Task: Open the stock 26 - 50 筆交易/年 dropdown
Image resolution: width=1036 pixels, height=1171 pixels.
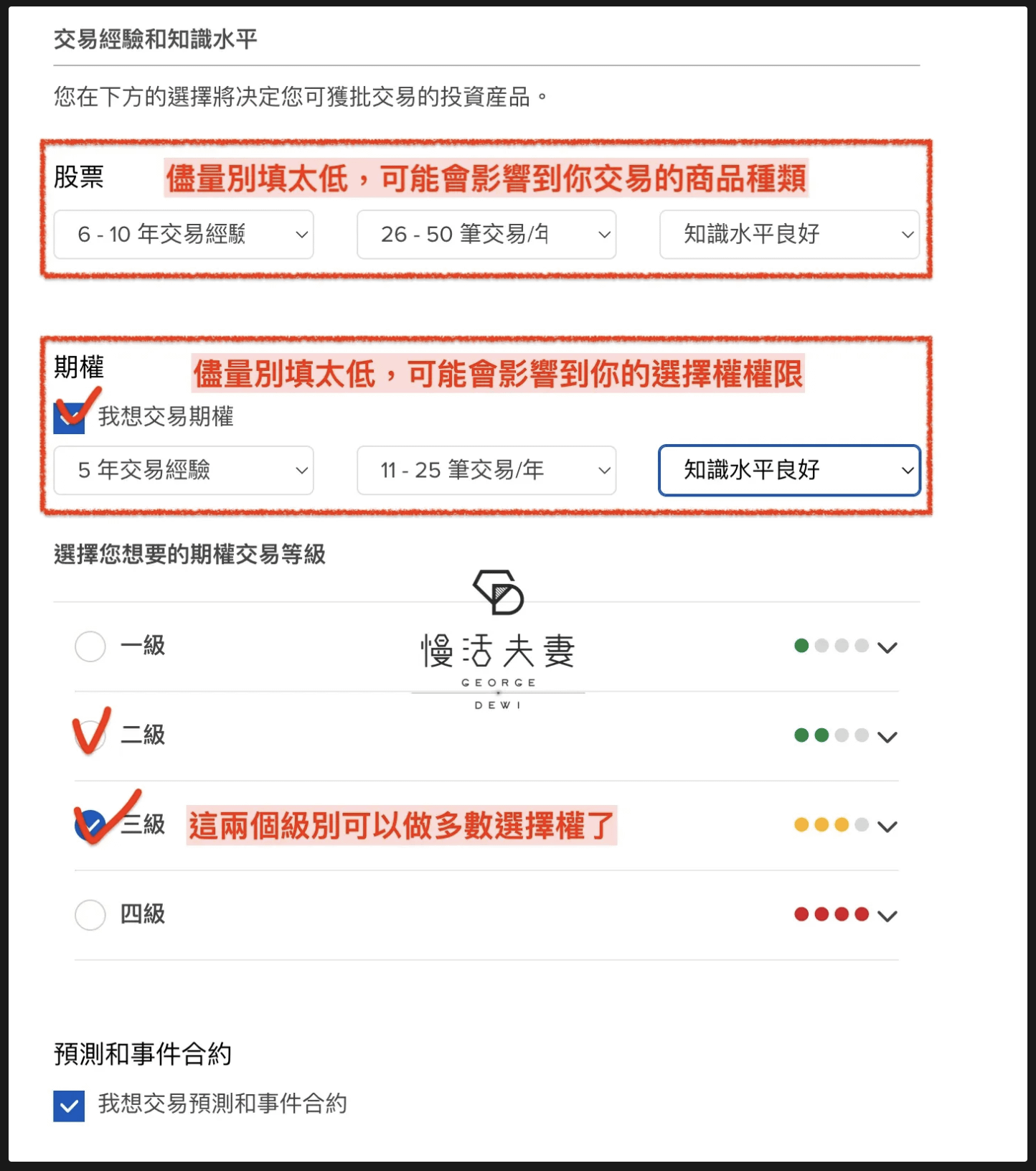Action: coord(486,234)
